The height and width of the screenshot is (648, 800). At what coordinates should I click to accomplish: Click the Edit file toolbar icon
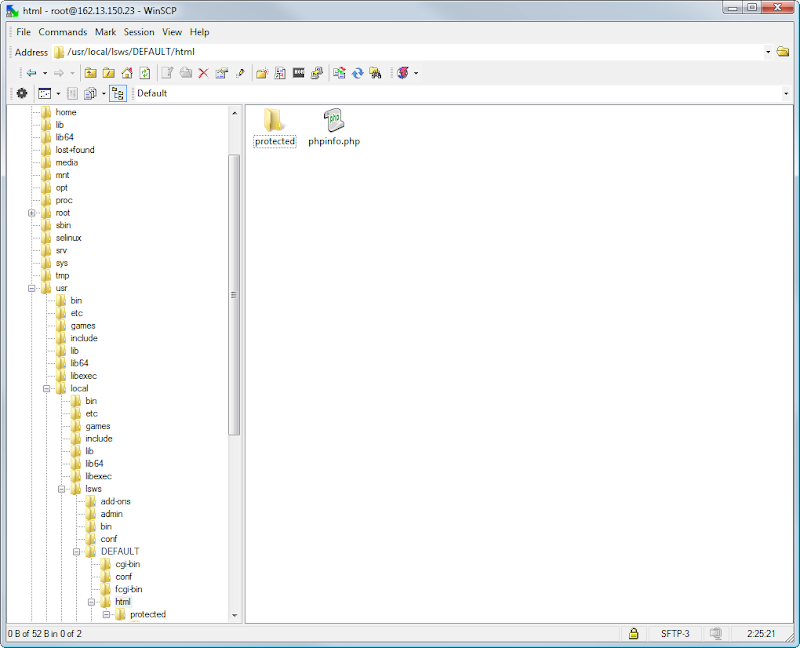tap(167, 73)
